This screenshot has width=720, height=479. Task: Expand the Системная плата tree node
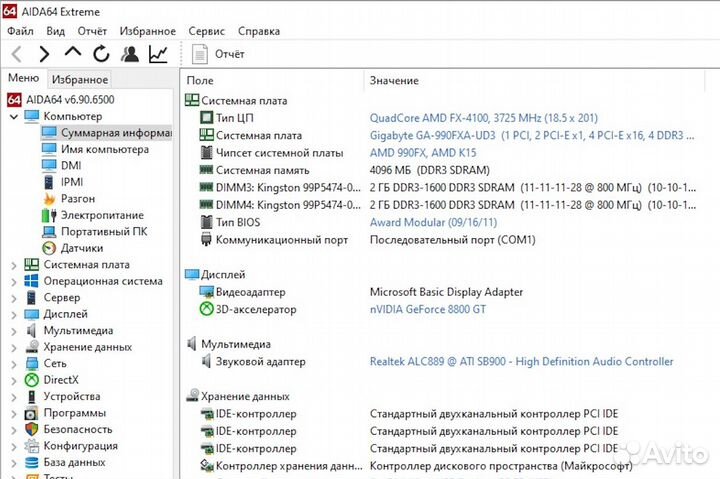coord(14,265)
